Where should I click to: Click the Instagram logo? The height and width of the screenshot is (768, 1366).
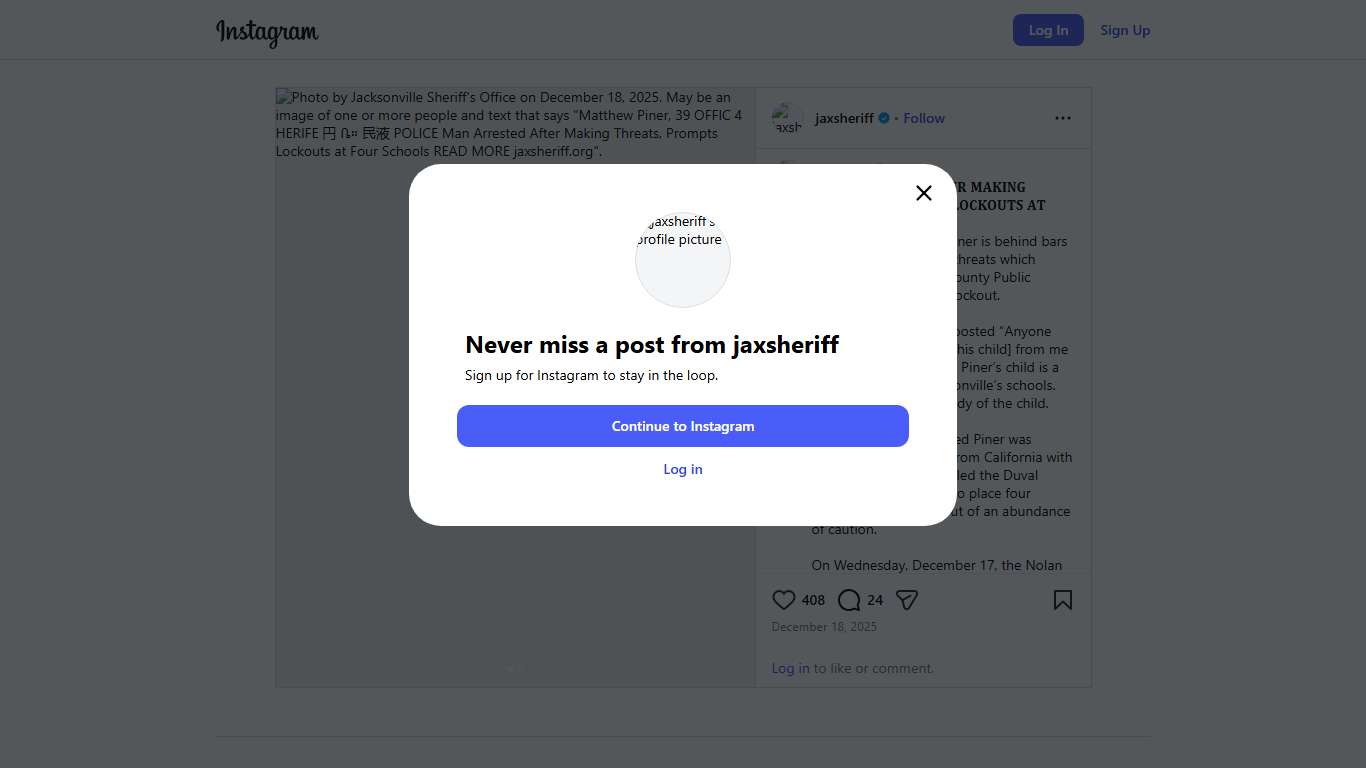click(x=267, y=32)
